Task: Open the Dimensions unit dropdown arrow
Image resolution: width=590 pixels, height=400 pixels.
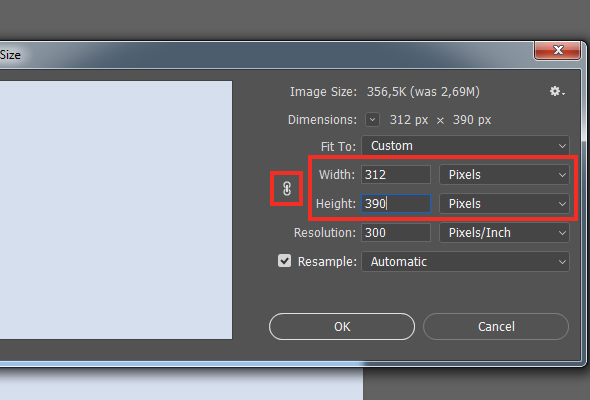Action: 372,120
